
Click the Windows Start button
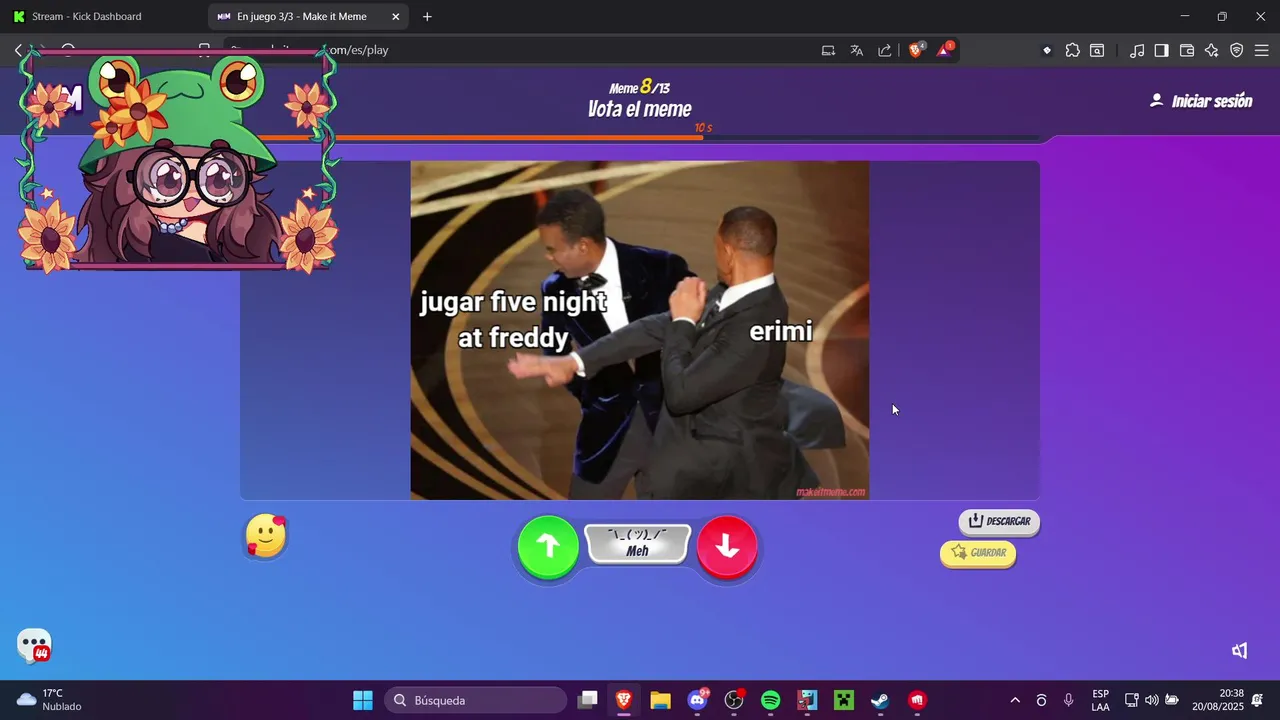(x=363, y=700)
